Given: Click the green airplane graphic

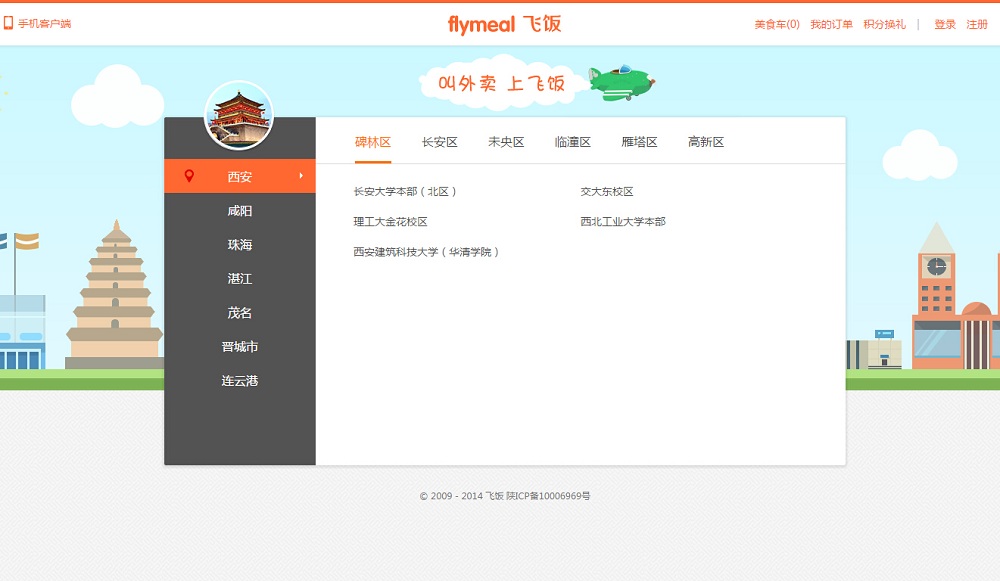Looking at the screenshot, I should click(x=621, y=83).
